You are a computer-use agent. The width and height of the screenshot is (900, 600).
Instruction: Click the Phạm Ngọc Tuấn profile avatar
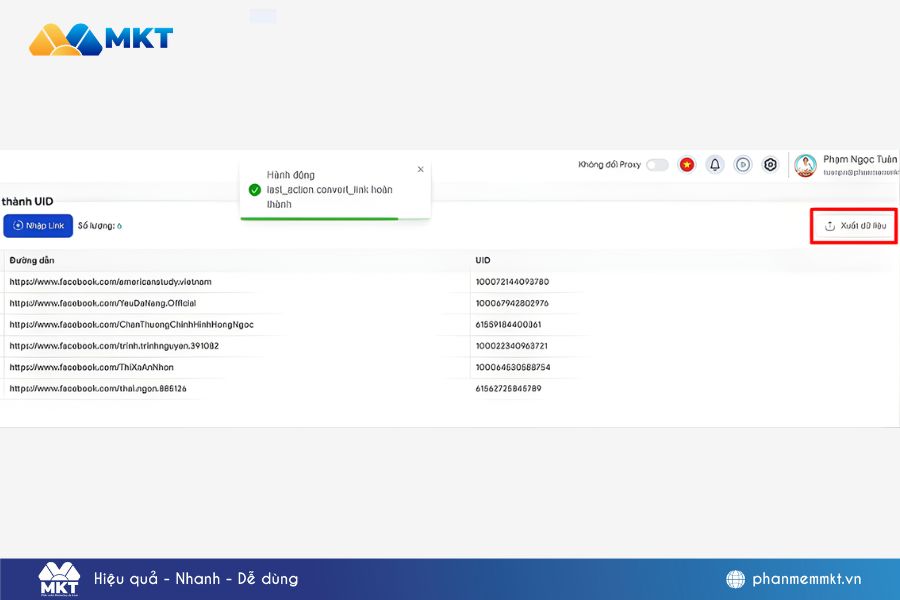click(805, 166)
